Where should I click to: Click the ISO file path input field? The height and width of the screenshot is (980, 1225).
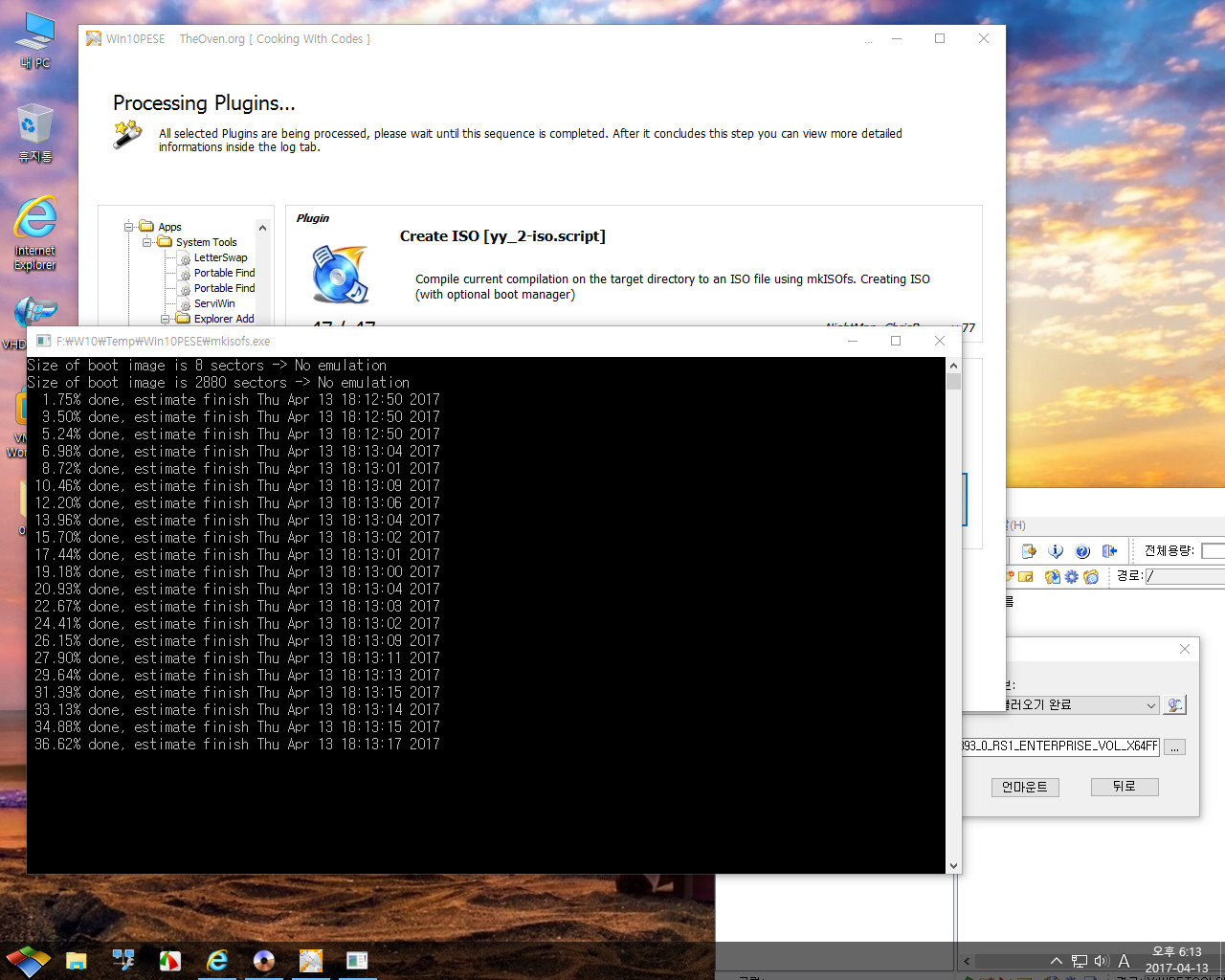1060,746
